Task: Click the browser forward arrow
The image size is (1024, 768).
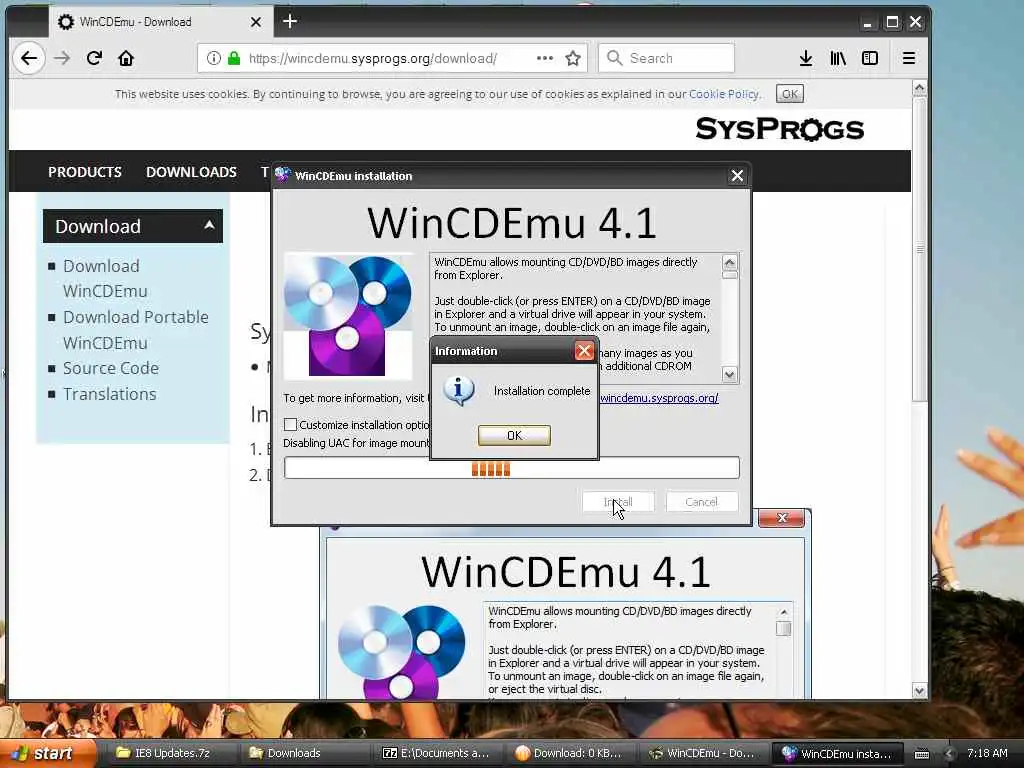Action: pyautogui.click(x=62, y=58)
